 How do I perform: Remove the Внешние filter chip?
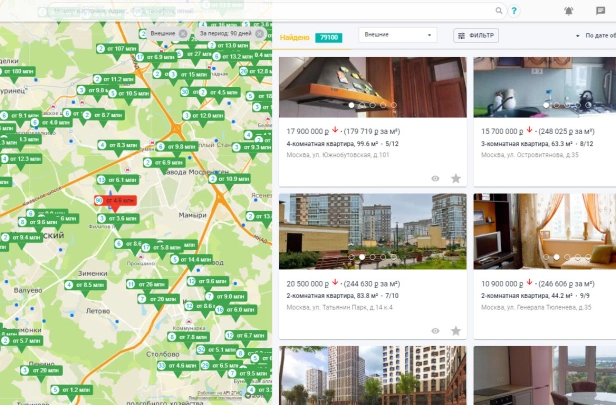183,34
